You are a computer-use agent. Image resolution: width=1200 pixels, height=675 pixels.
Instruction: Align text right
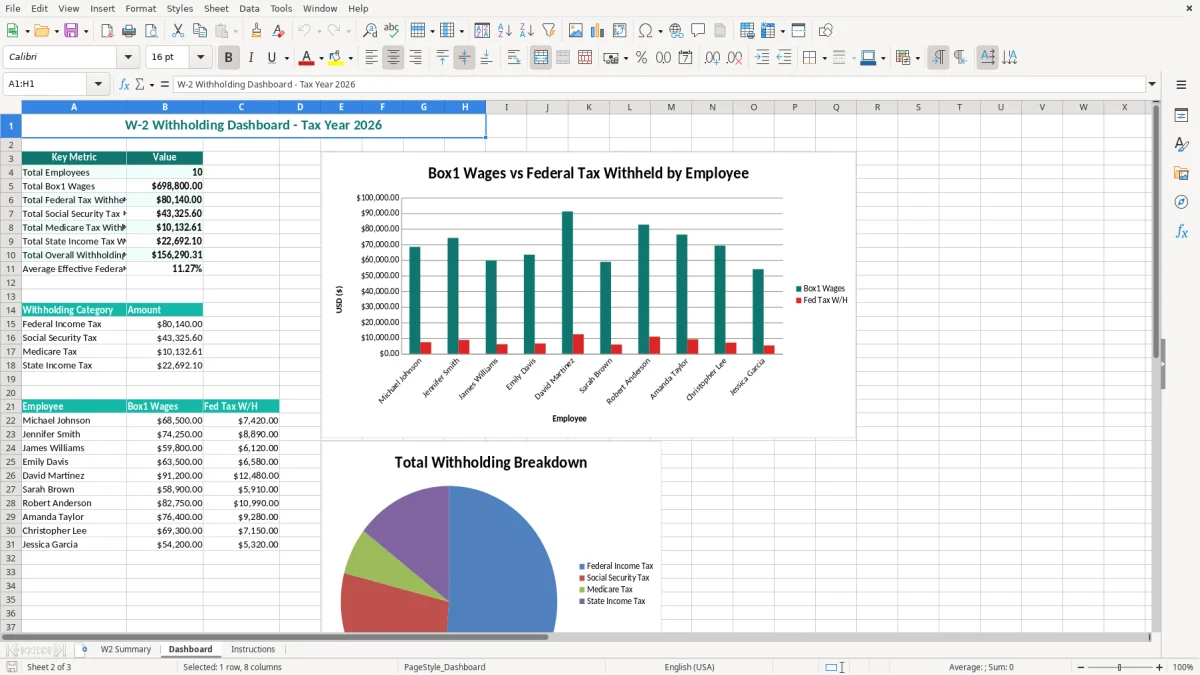pos(415,58)
